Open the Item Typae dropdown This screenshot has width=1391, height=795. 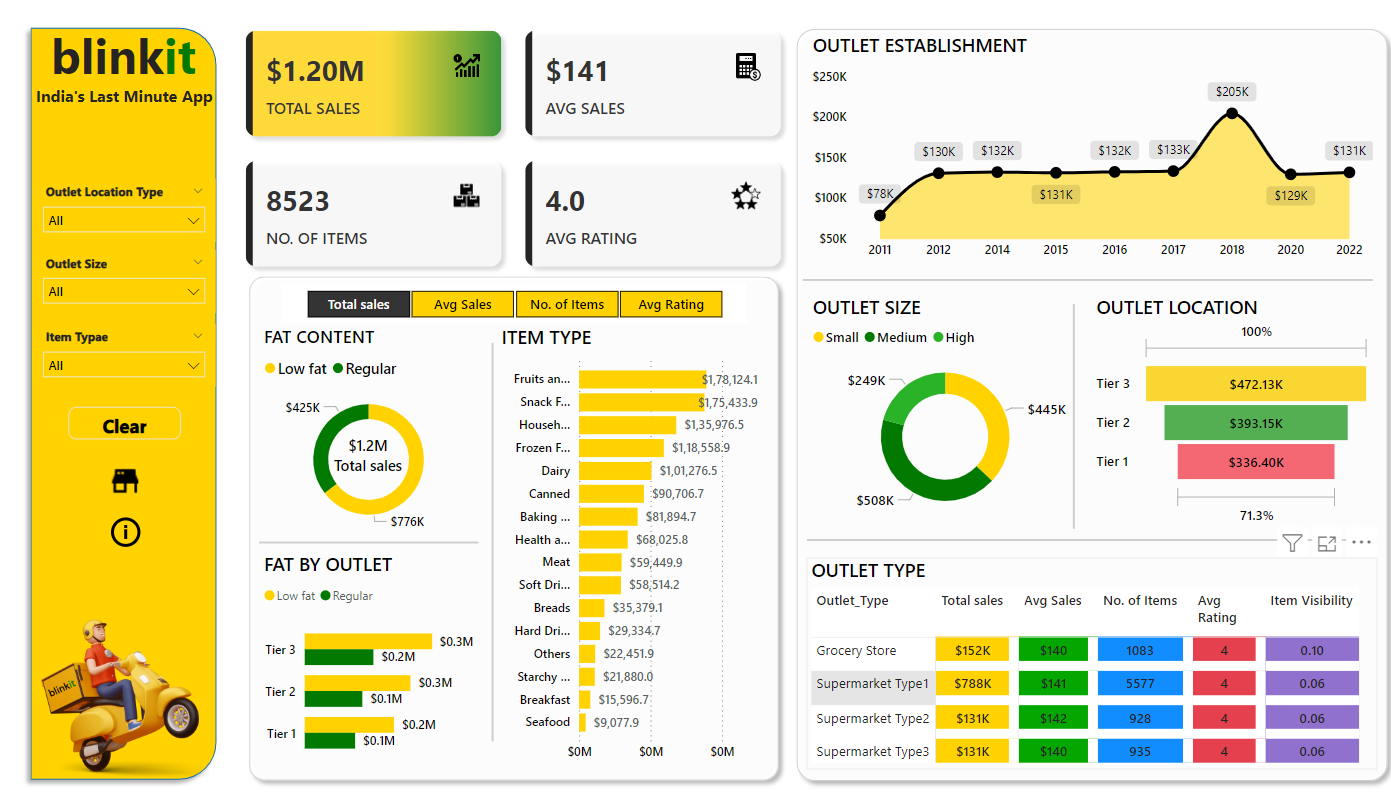pyautogui.click(x=124, y=365)
